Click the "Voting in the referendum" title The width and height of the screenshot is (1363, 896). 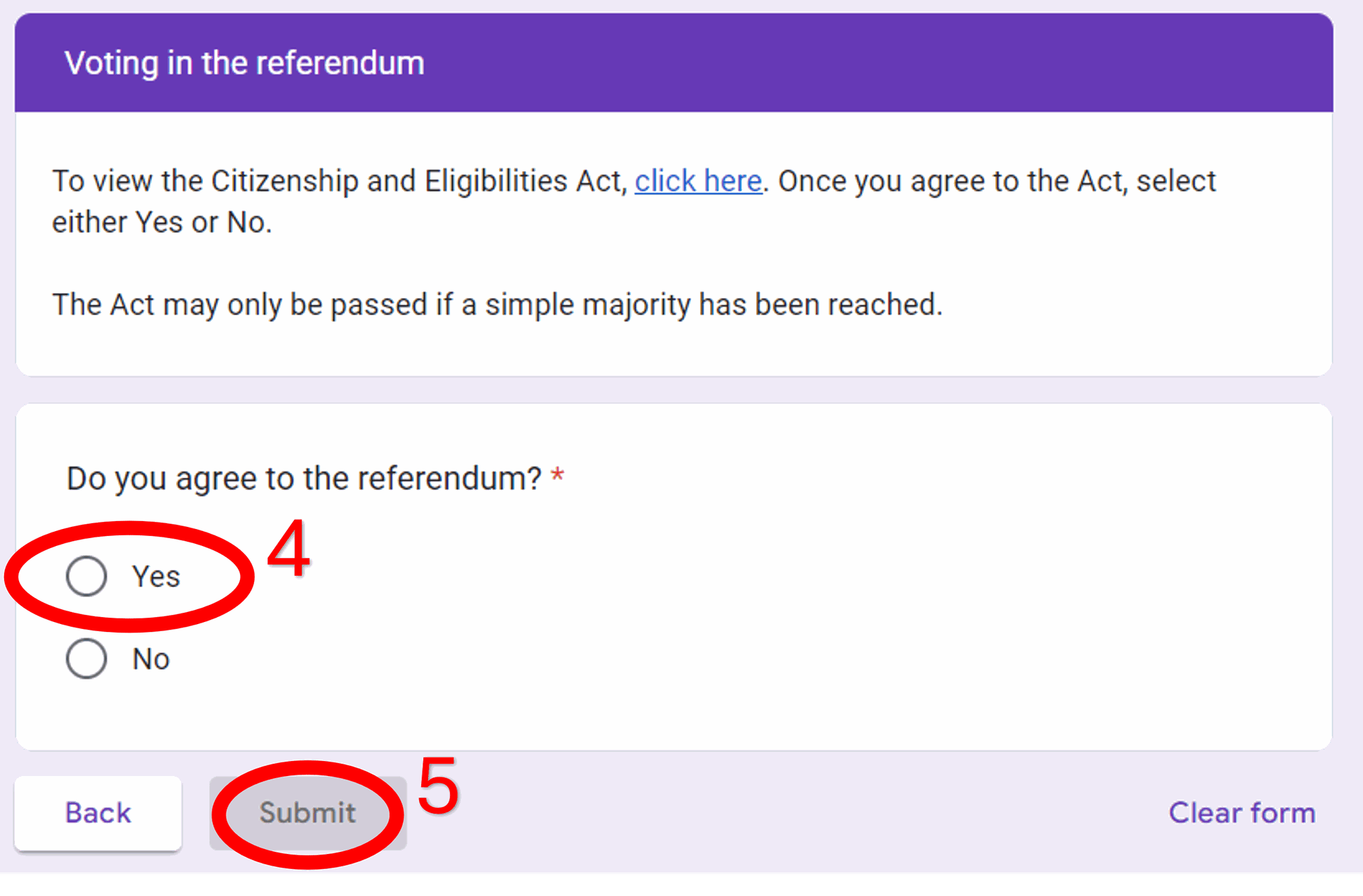[x=244, y=63]
